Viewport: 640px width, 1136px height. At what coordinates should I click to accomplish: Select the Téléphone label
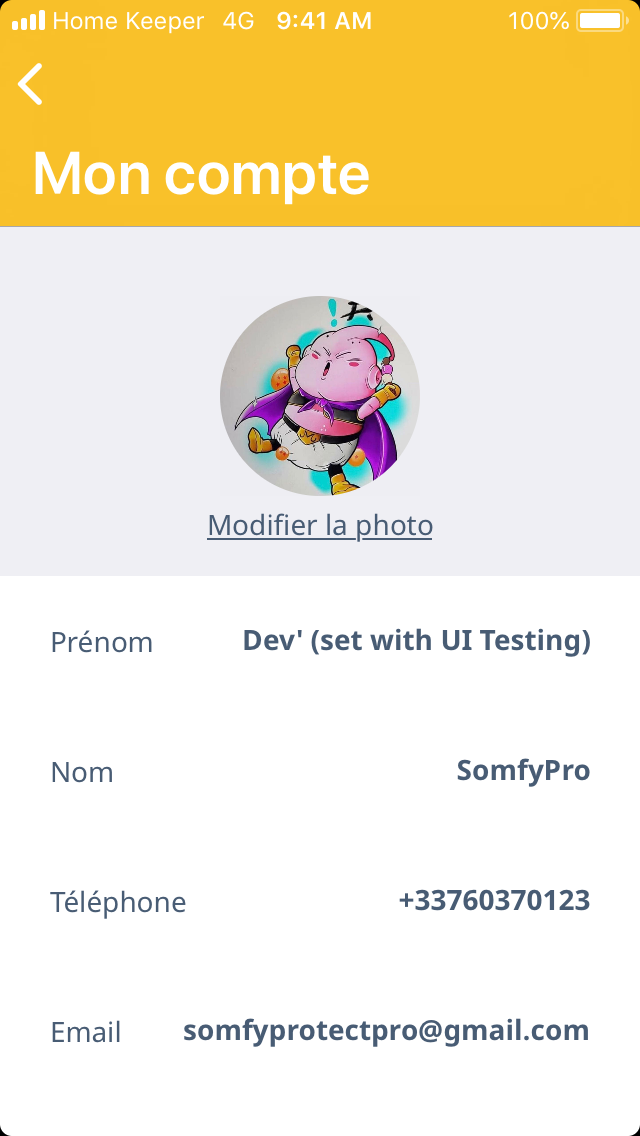(118, 902)
